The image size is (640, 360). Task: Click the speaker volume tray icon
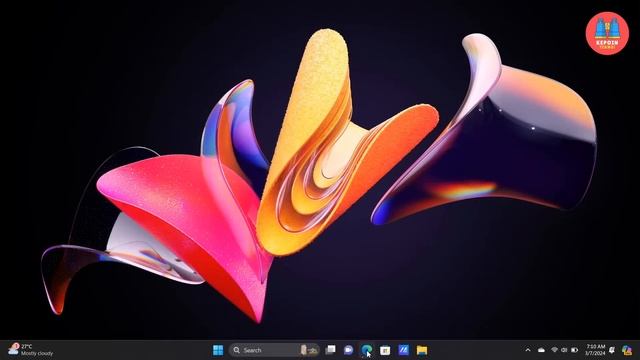(x=564, y=350)
